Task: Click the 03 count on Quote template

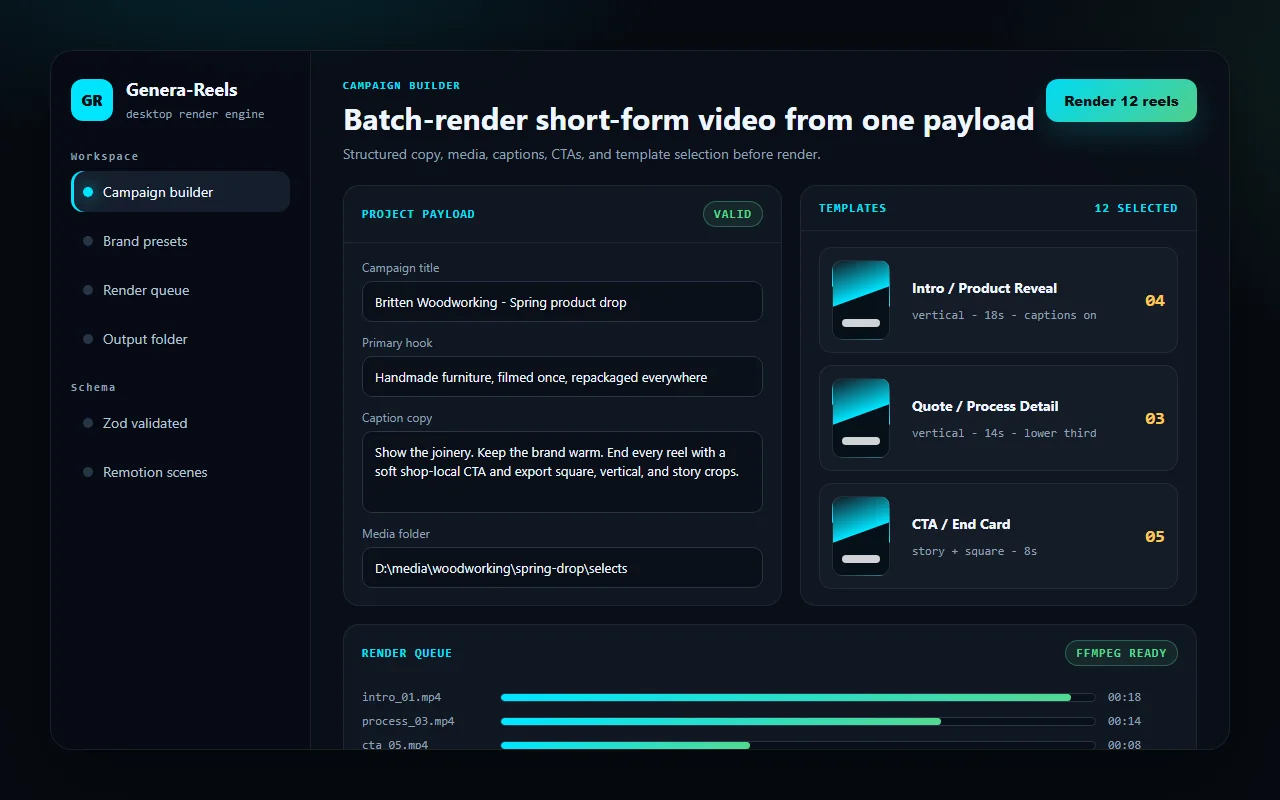Action: 1155,419
